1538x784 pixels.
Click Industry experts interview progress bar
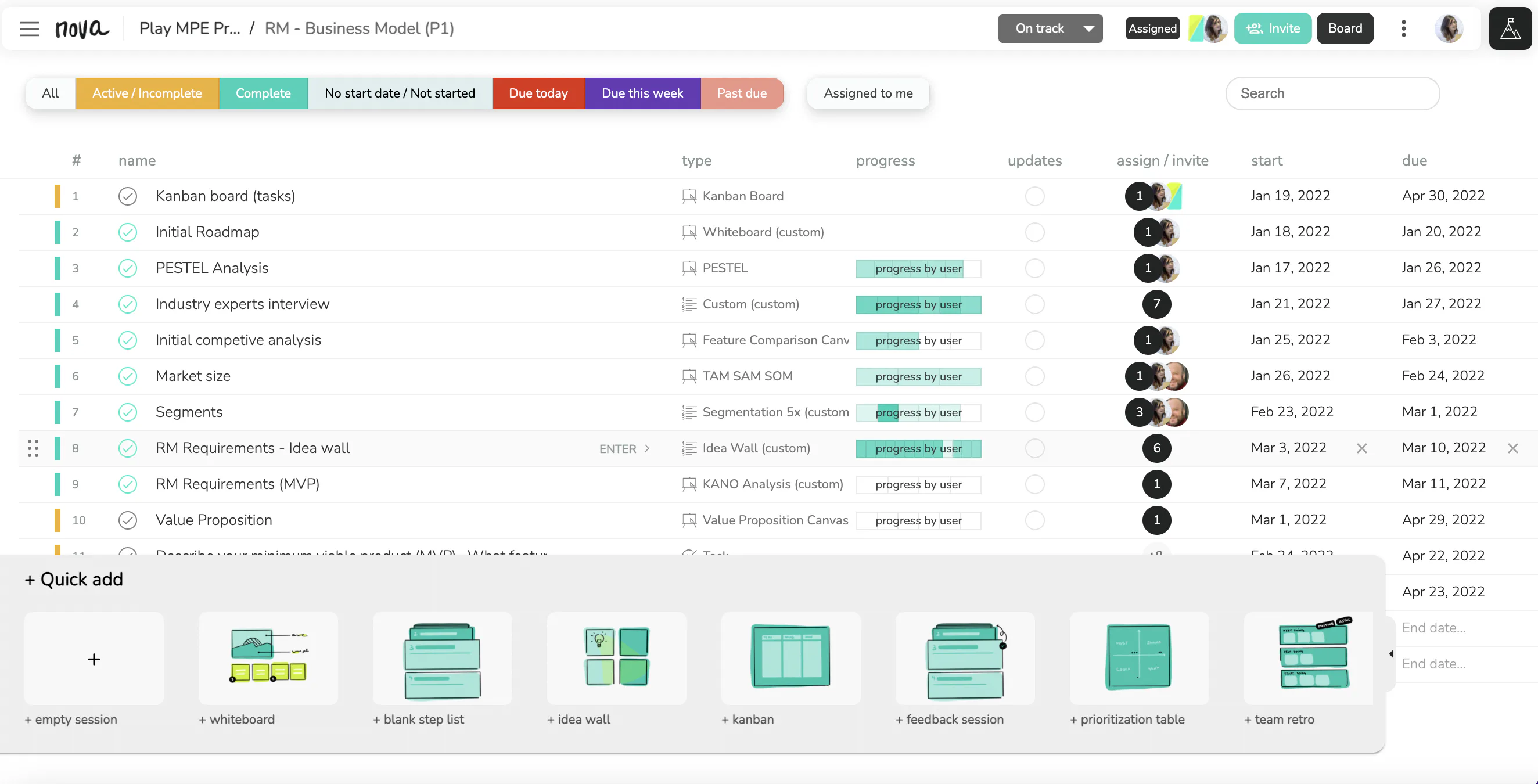point(918,304)
